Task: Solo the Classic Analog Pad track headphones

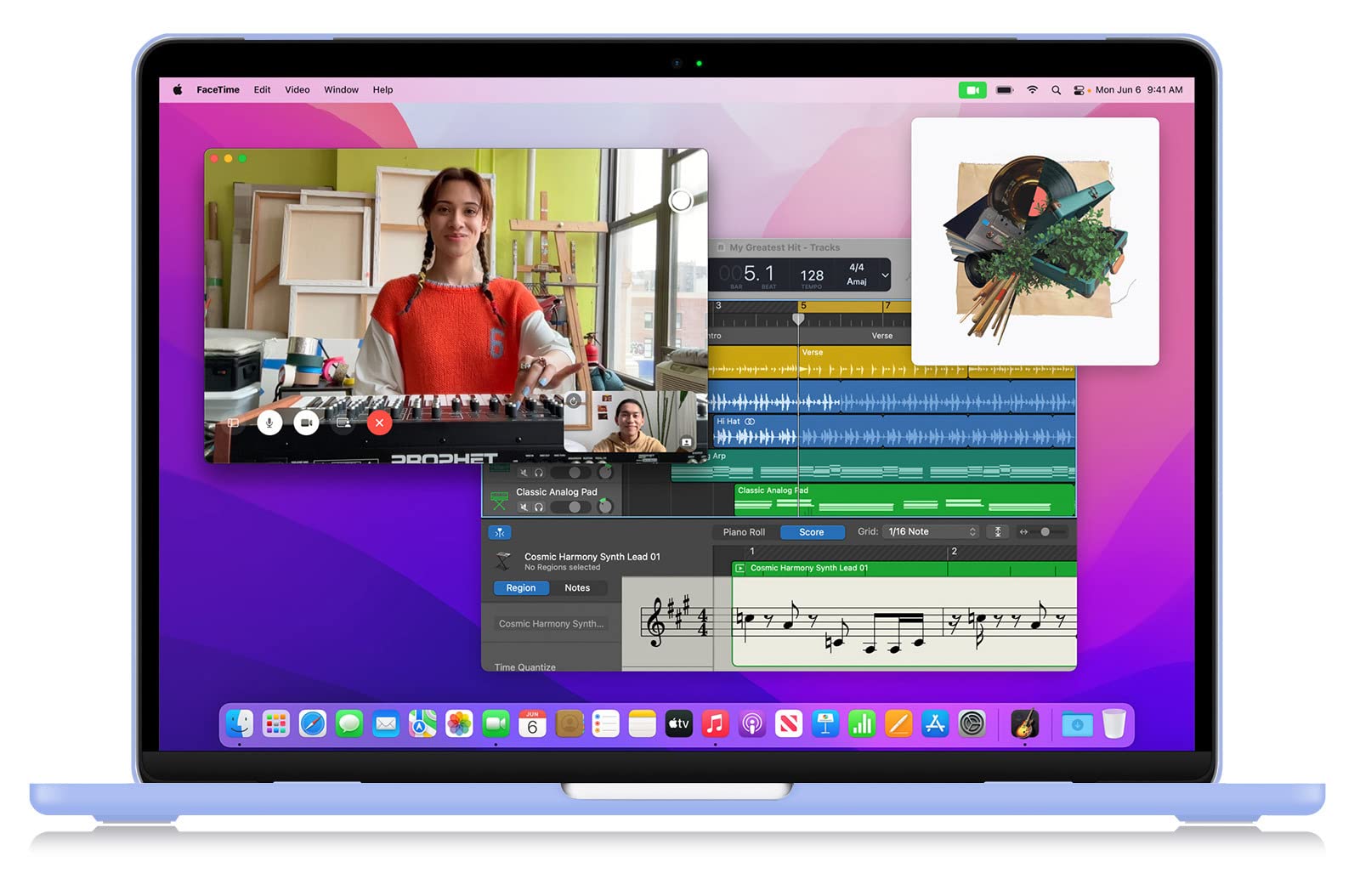Action: tap(539, 508)
